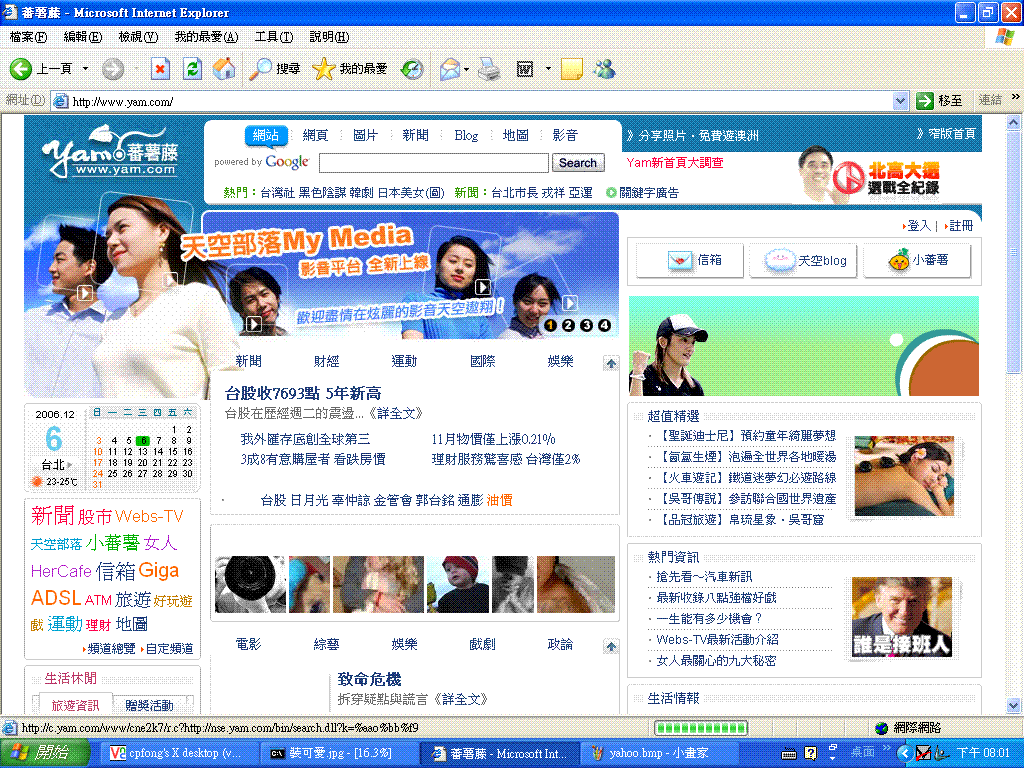The width and height of the screenshot is (1024, 768).
Task: Expand the 連結 links chevron
Action: (x=1015, y=97)
